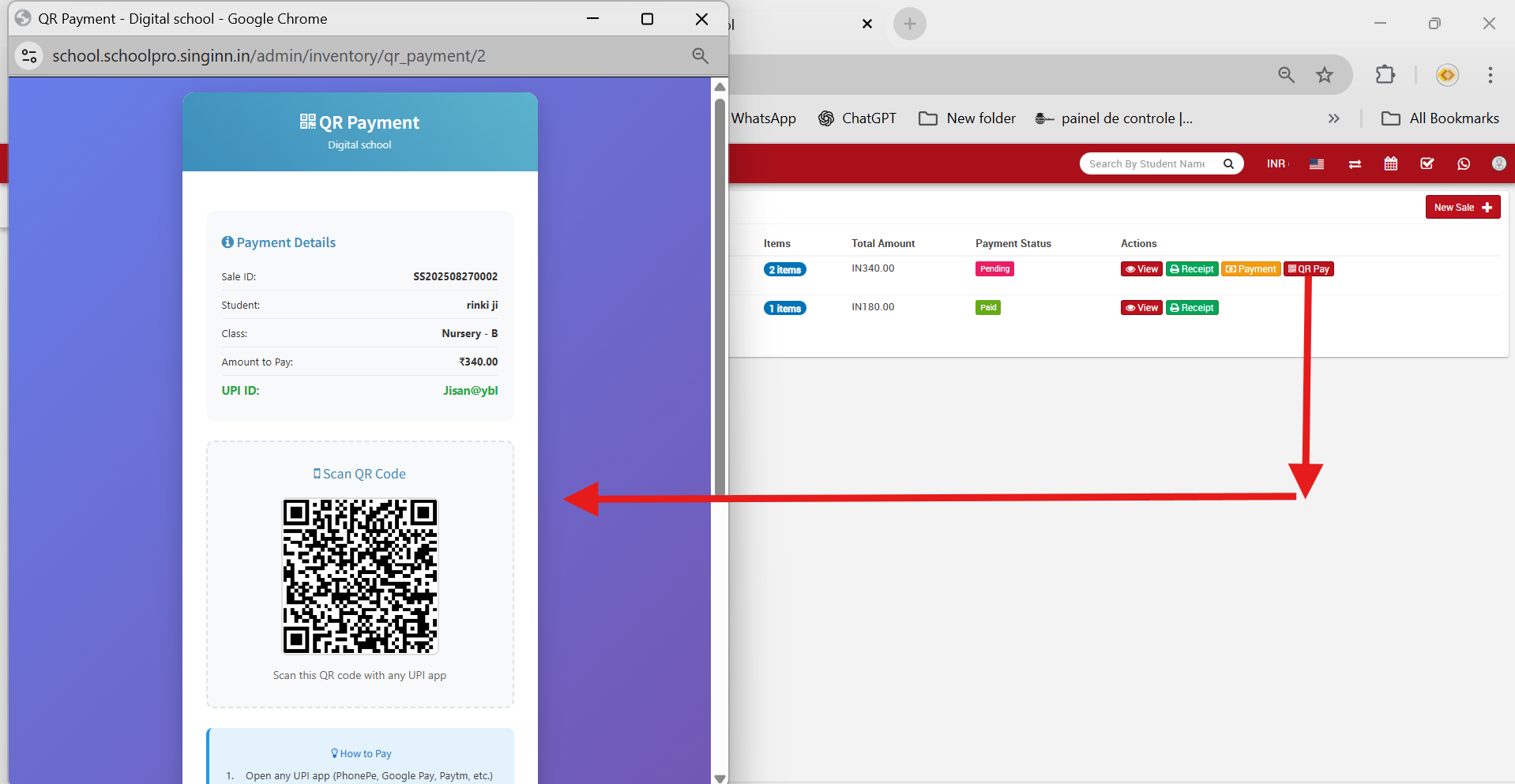Click the Scan QR Code heading
The width and height of the screenshot is (1515, 784).
(x=359, y=474)
